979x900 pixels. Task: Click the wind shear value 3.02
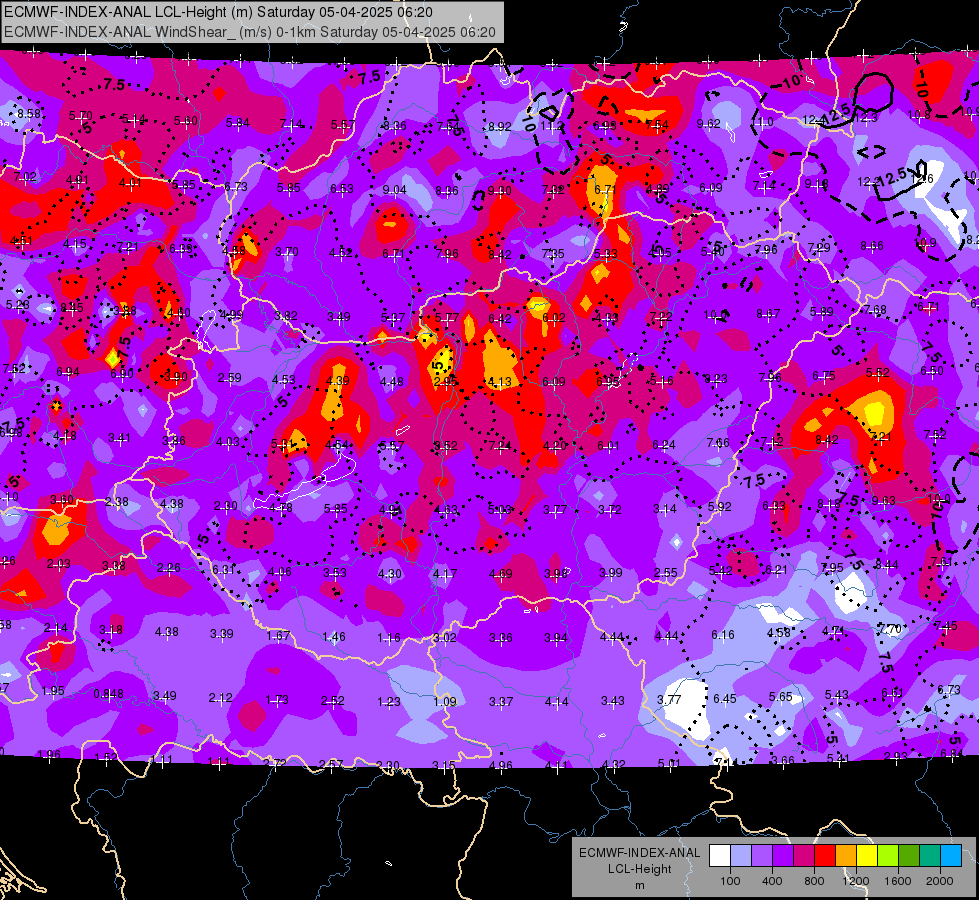click(445, 638)
